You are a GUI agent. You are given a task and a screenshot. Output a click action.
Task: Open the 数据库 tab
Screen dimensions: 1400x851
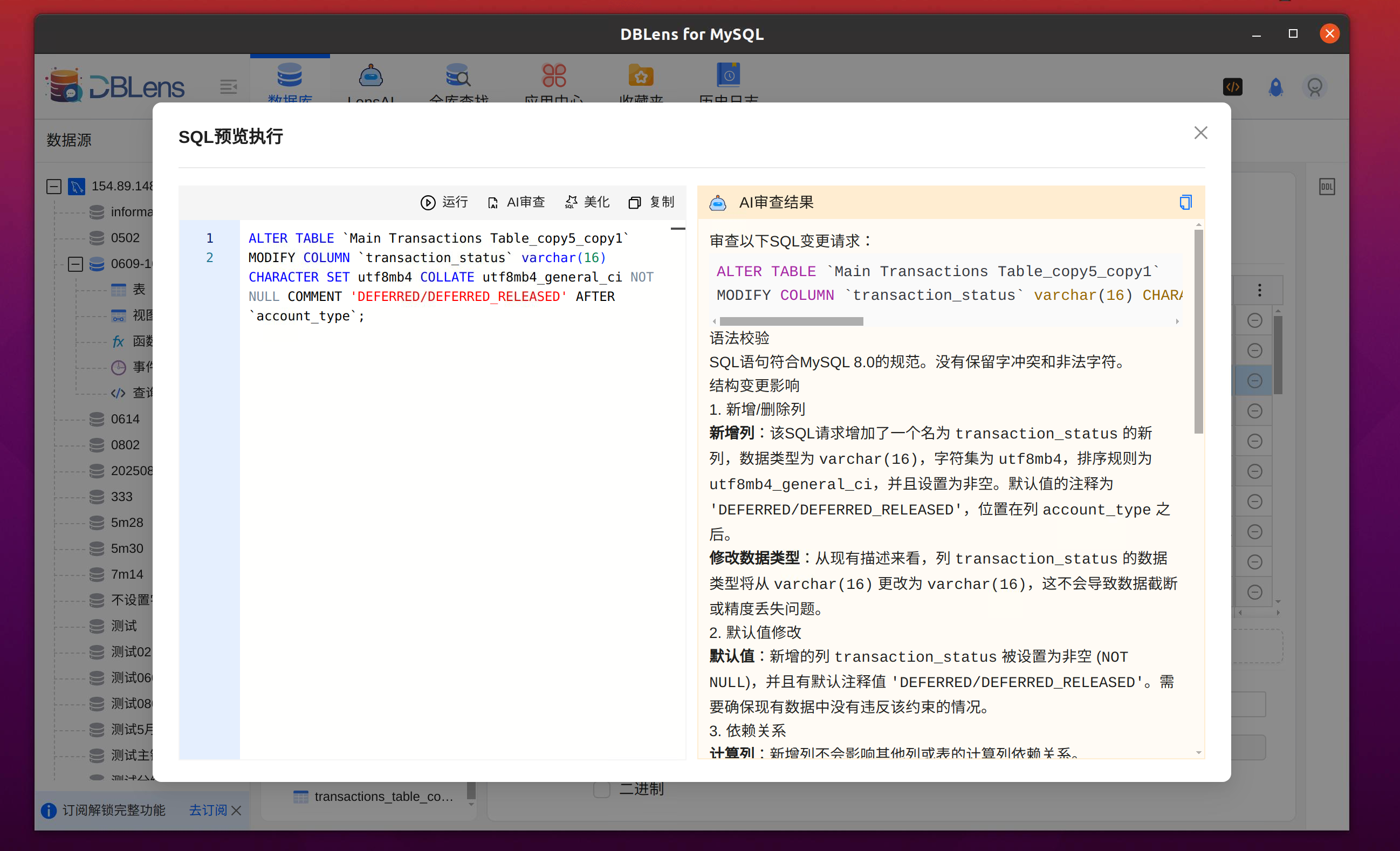(290, 81)
